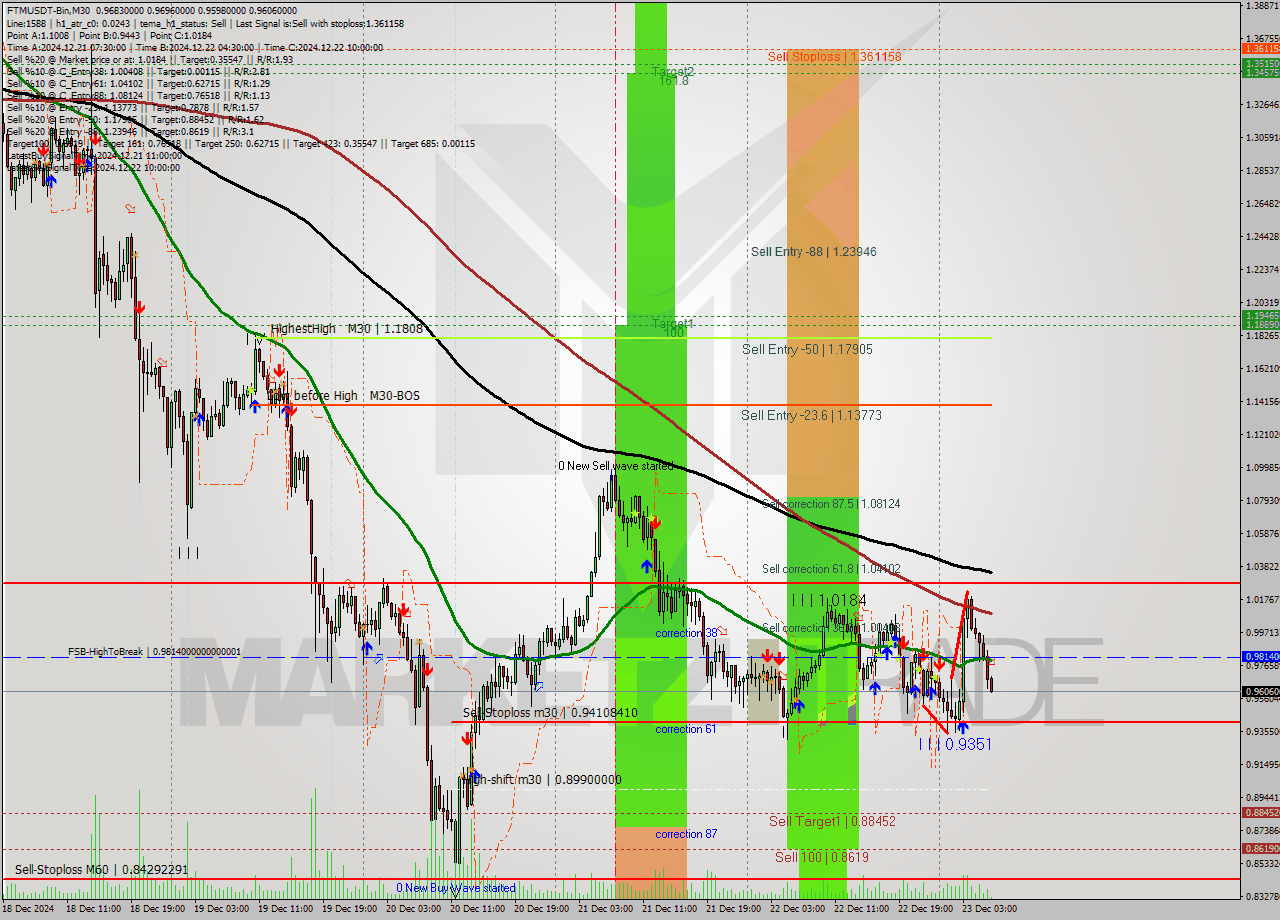Click the 'I I | 0.9351' point label
Image resolution: width=1280 pixels, height=920 pixels.
pyautogui.click(x=955, y=745)
